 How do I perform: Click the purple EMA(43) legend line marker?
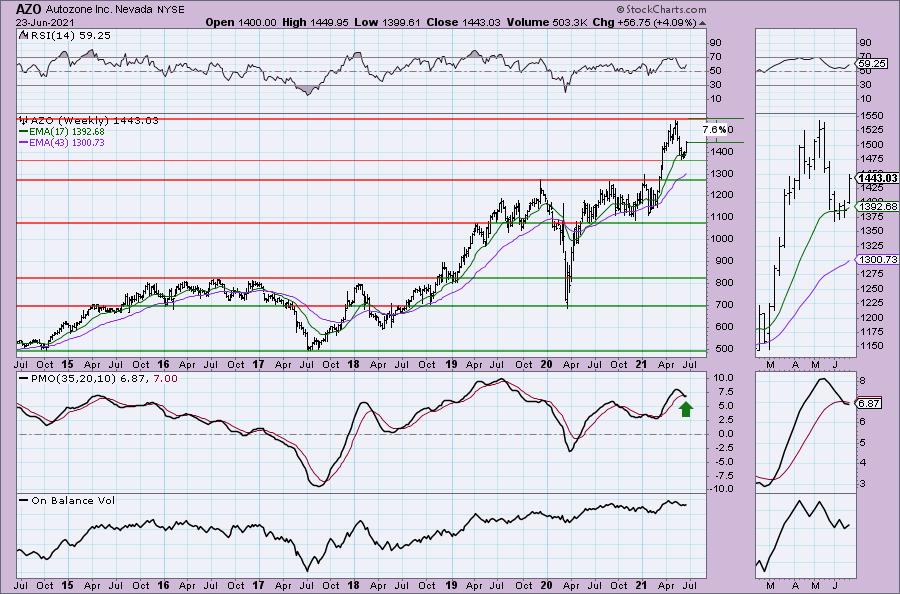(24, 142)
